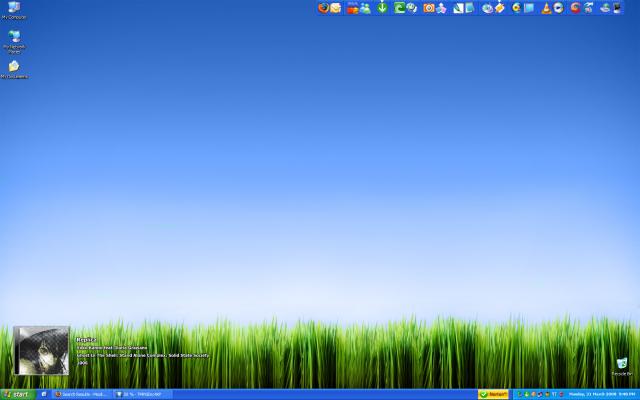Click the song title above the artist line
Screen dimensions: 640x400
pos(86,340)
